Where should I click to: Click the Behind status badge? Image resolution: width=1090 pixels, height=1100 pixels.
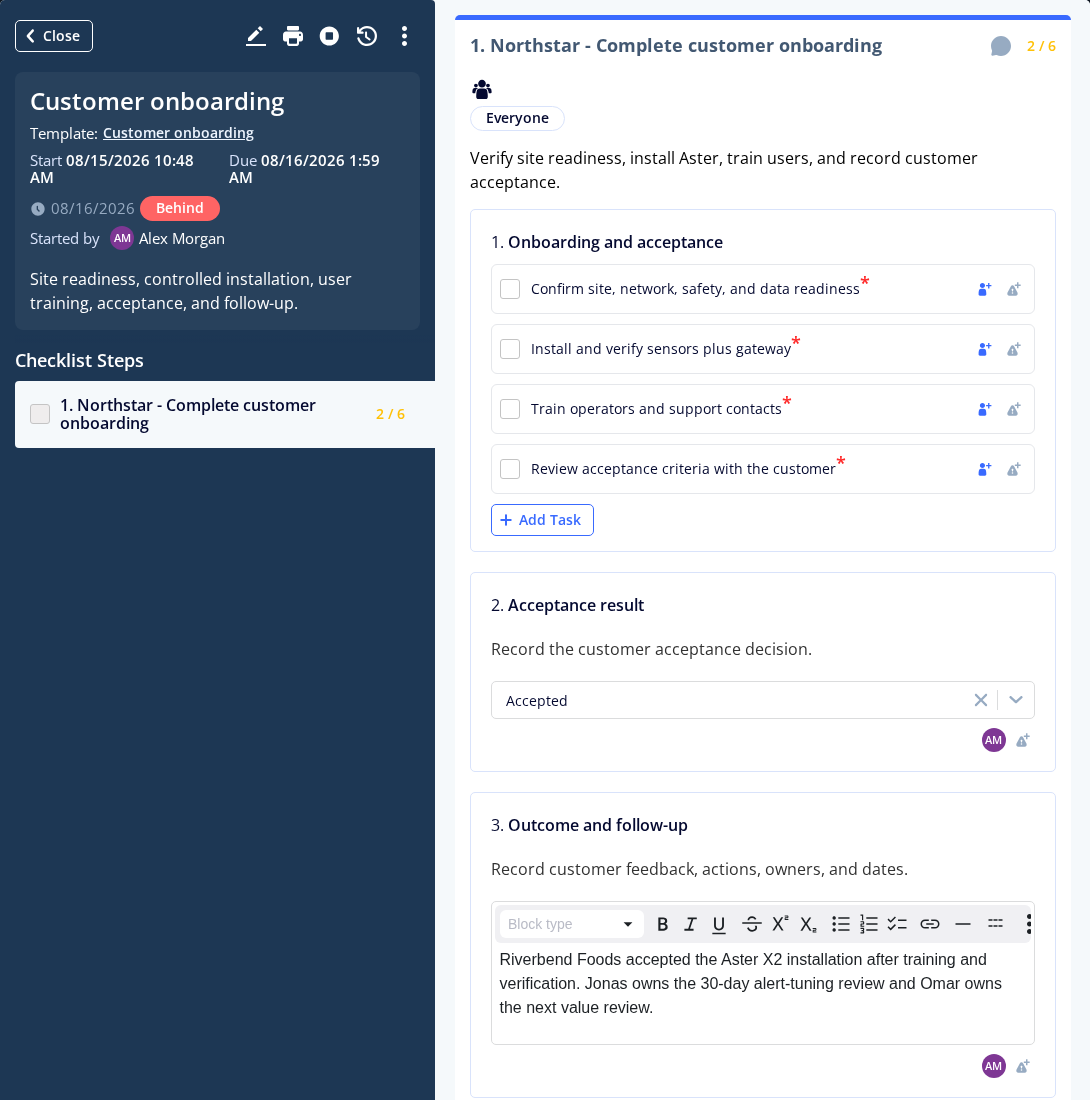[x=180, y=208]
